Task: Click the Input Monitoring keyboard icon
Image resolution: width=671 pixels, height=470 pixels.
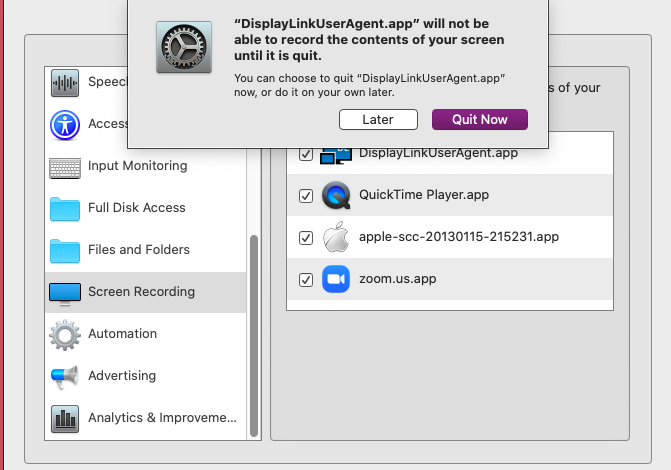Action: coord(65,168)
